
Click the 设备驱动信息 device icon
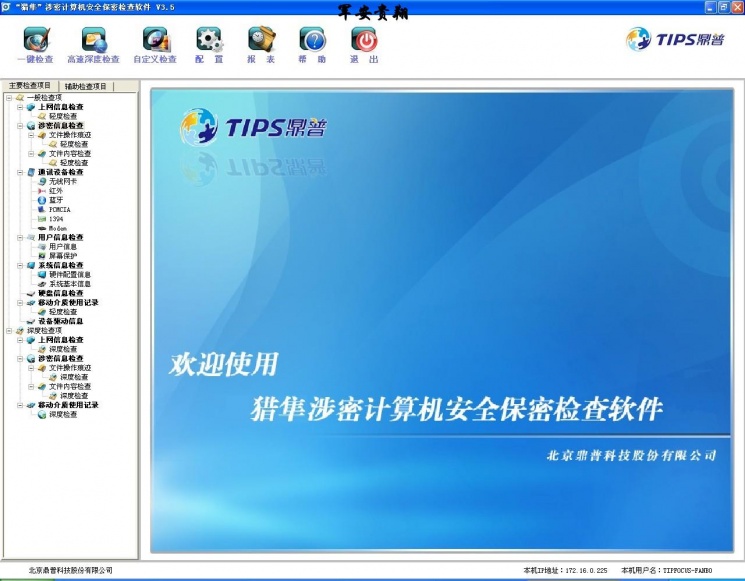(31, 321)
